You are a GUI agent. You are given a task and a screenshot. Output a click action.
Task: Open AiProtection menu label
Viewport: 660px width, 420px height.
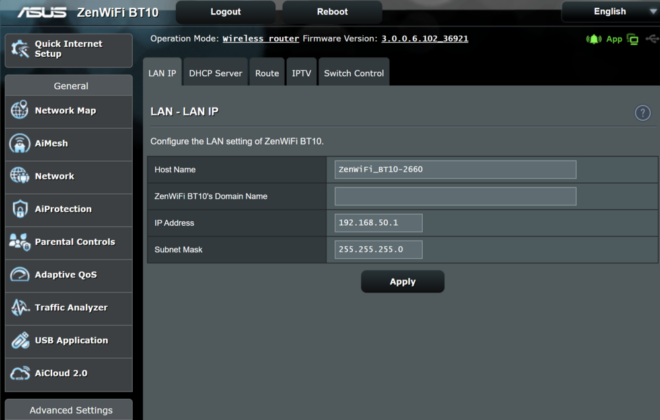63,209
